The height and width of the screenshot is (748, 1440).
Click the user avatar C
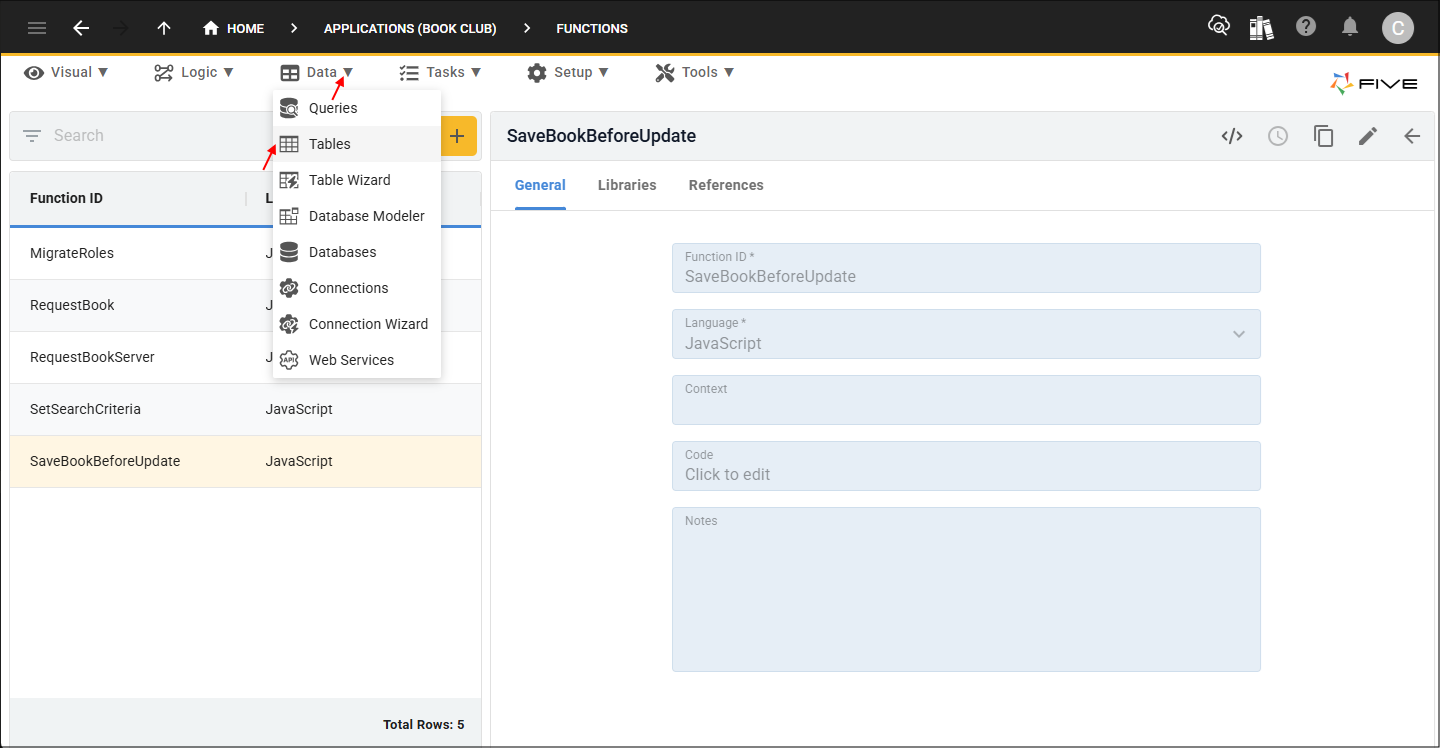(x=1398, y=28)
